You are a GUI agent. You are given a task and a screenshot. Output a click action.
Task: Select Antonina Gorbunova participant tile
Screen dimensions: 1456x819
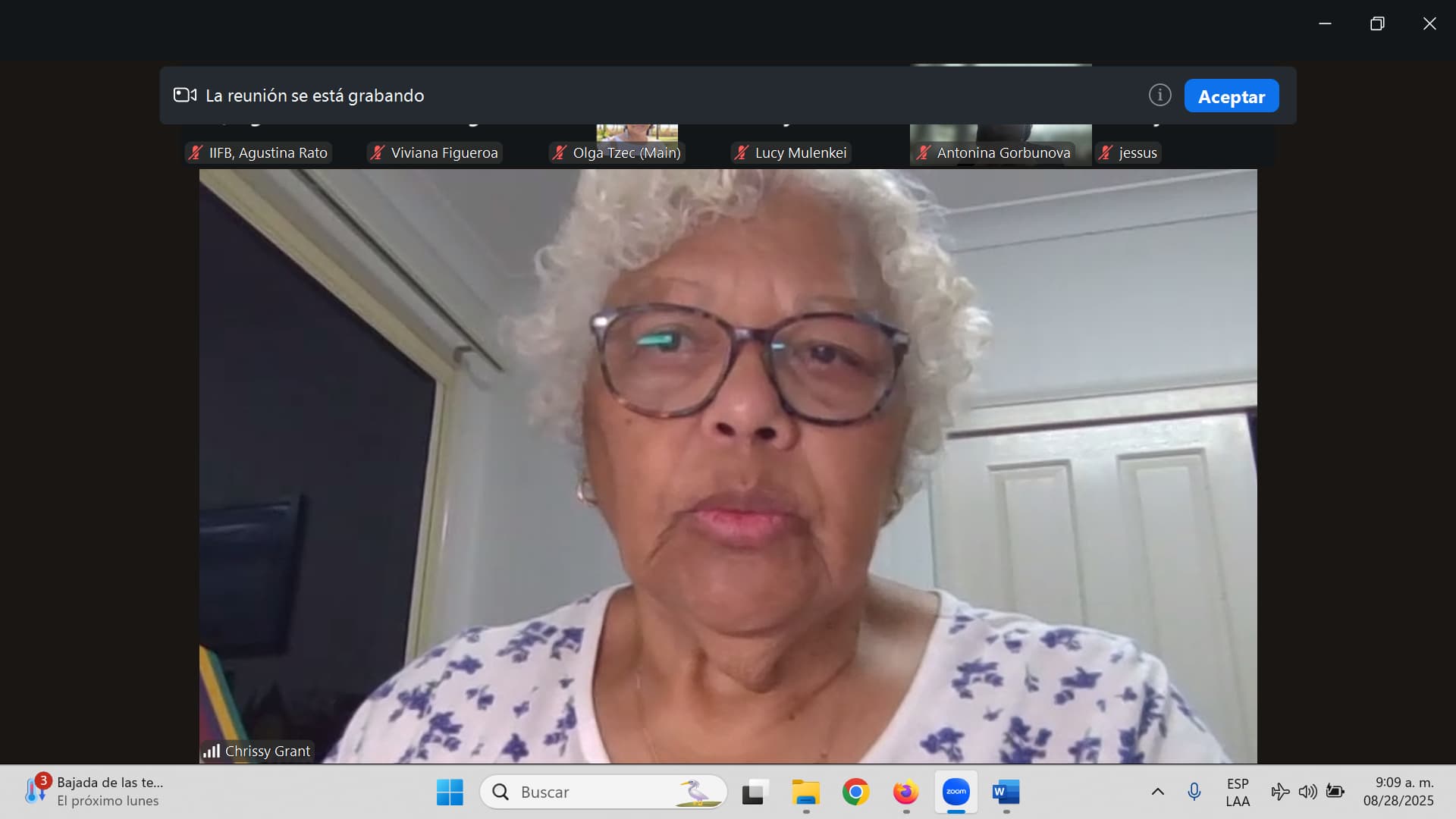1001,145
